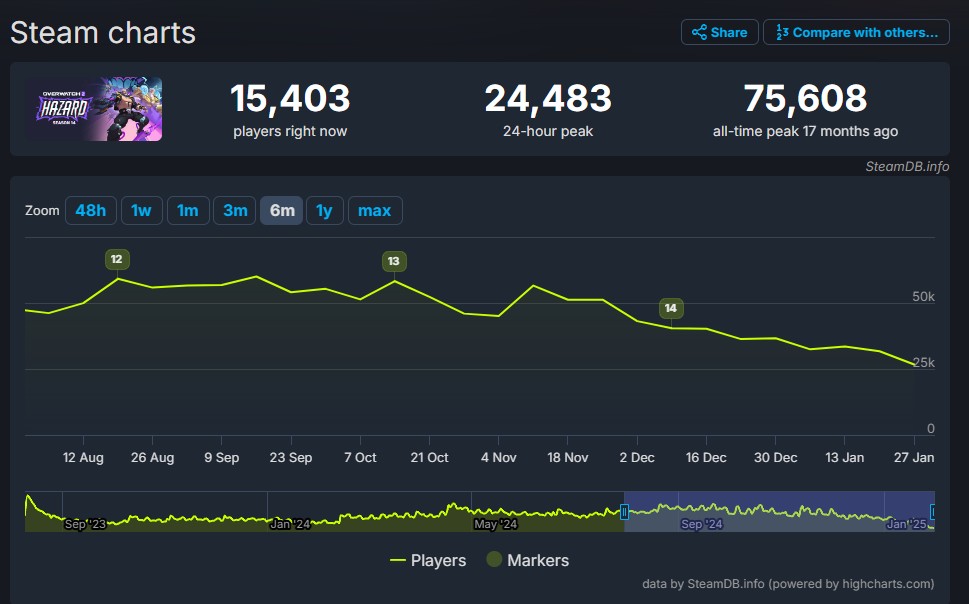Click the Share button

[x=719, y=32]
